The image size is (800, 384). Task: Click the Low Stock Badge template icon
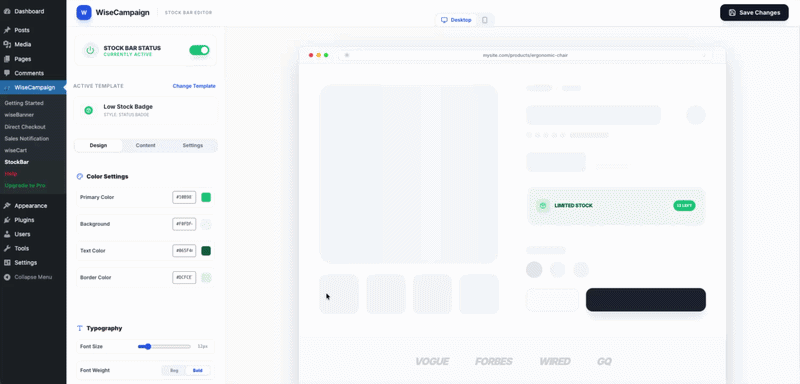[x=88, y=110]
